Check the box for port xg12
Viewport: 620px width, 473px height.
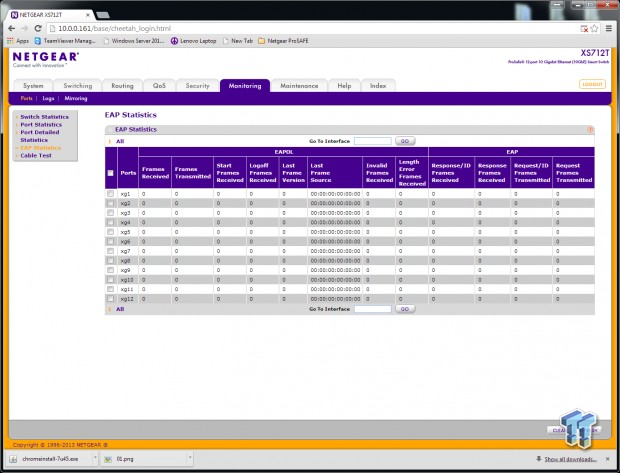110,299
